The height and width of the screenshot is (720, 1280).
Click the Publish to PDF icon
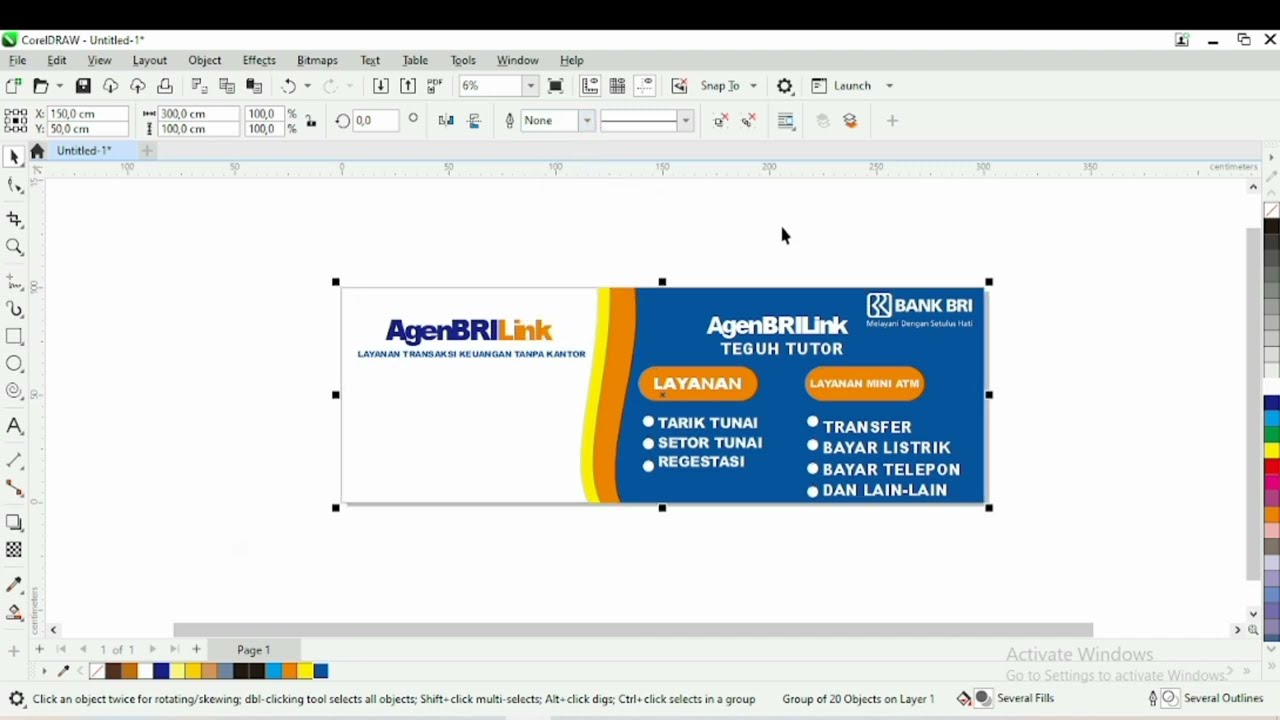point(435,86)
